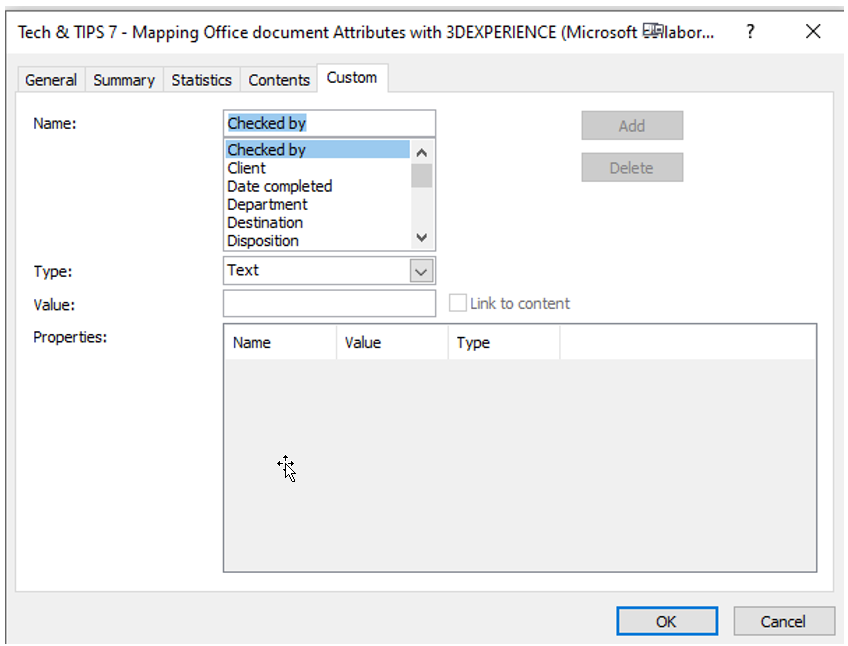Click the Help question mark button

(x=750, y=31)
